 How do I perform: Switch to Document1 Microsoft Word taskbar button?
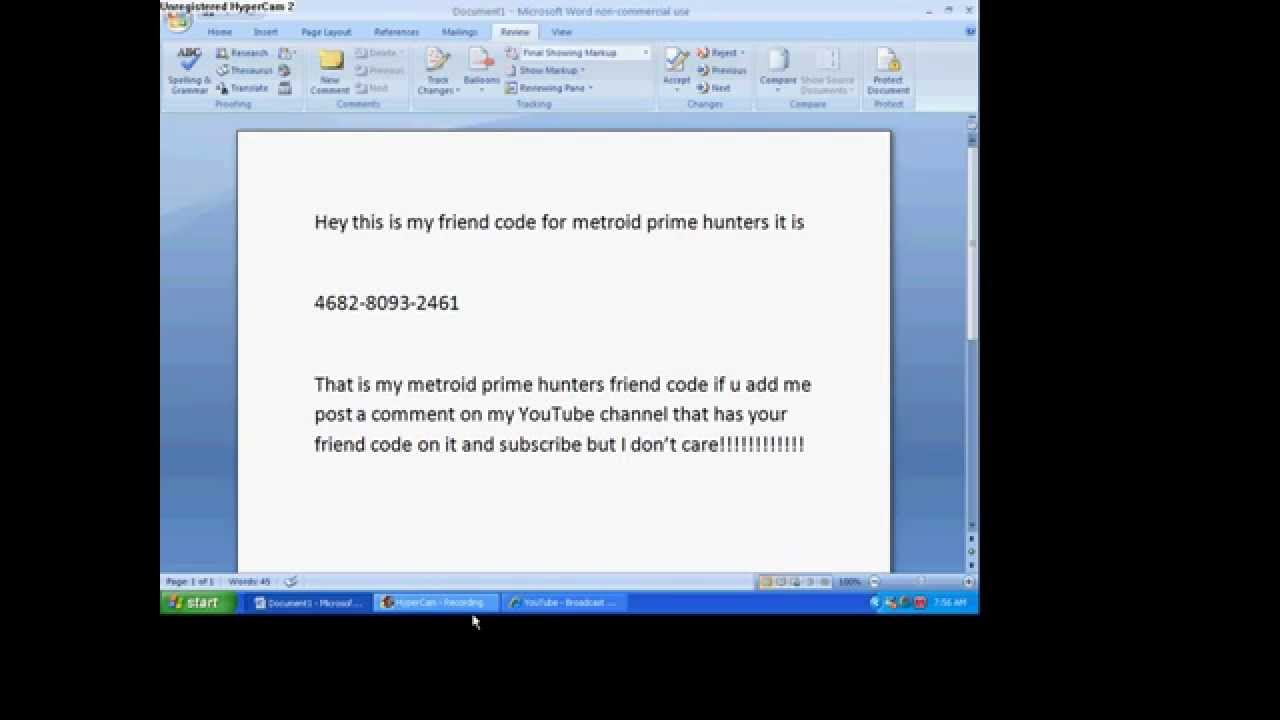coord(308,603)
